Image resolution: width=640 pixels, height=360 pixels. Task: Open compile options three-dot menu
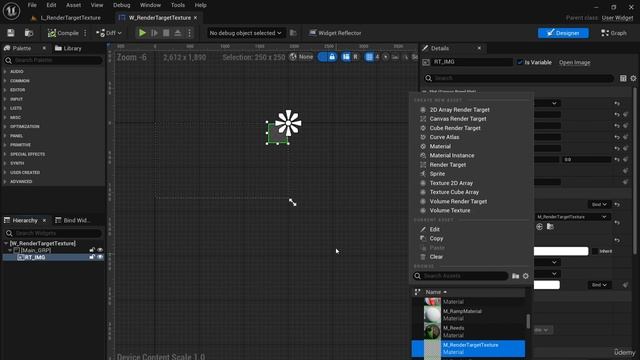(x=85, y=33)
